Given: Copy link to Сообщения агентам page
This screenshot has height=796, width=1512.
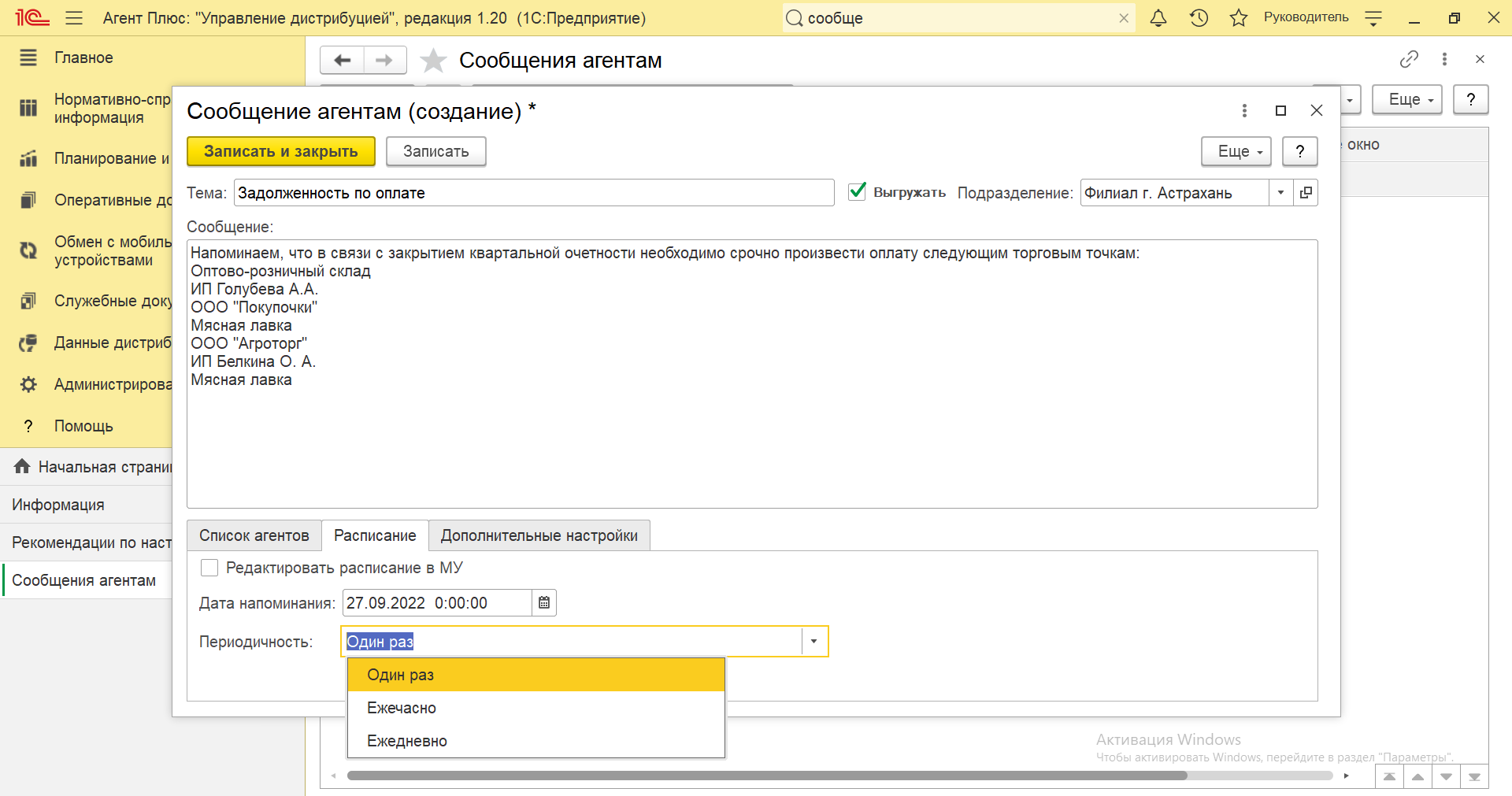Looking at the screenshot, I should click(x=1409, y=59).
